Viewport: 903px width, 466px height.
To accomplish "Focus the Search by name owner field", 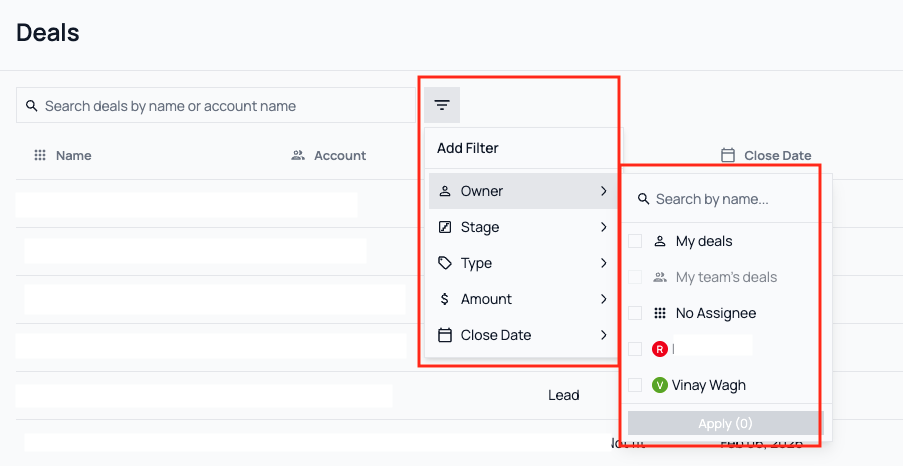I will point(728,199).
